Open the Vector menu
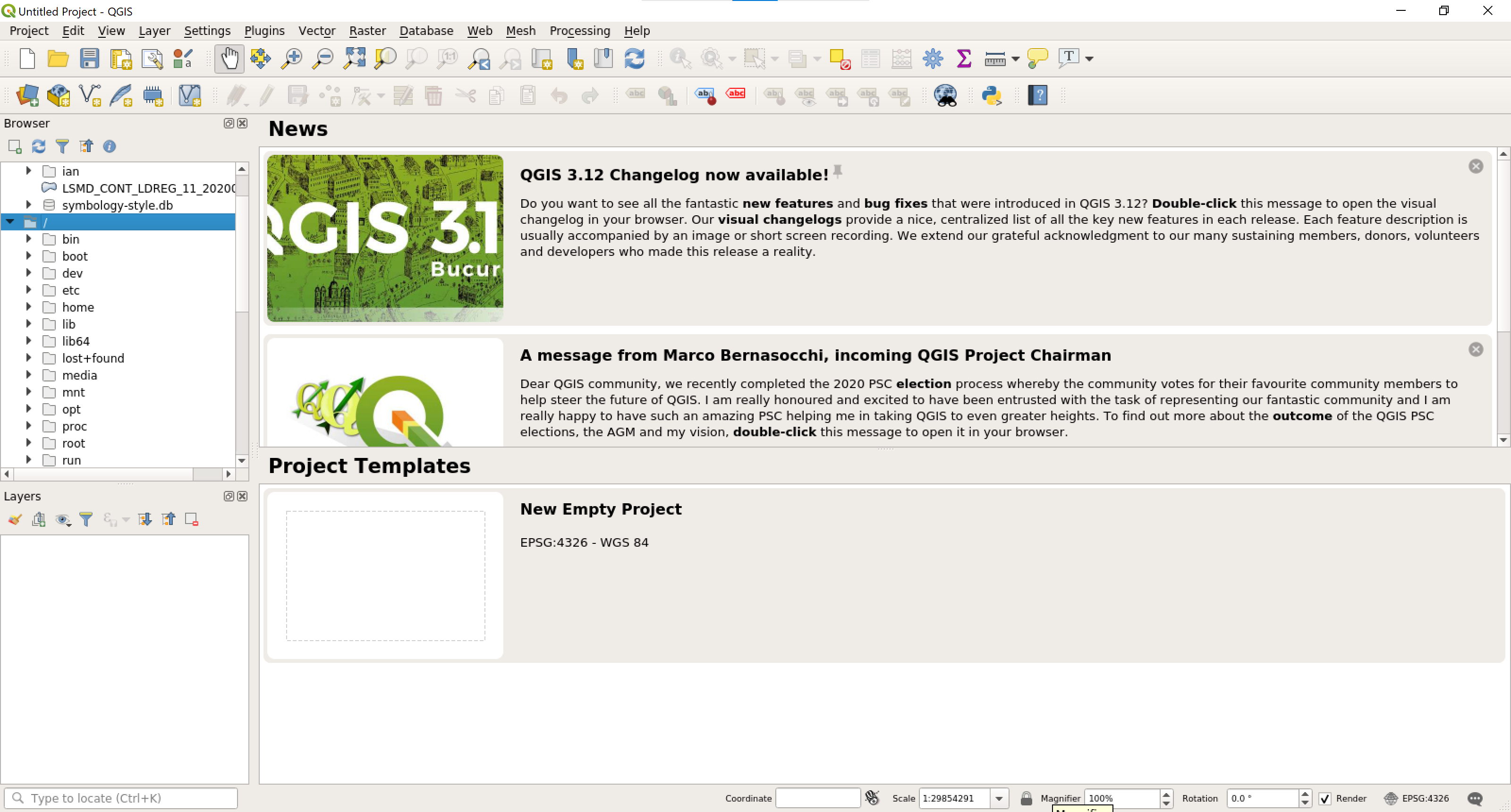 pos(316,31)
